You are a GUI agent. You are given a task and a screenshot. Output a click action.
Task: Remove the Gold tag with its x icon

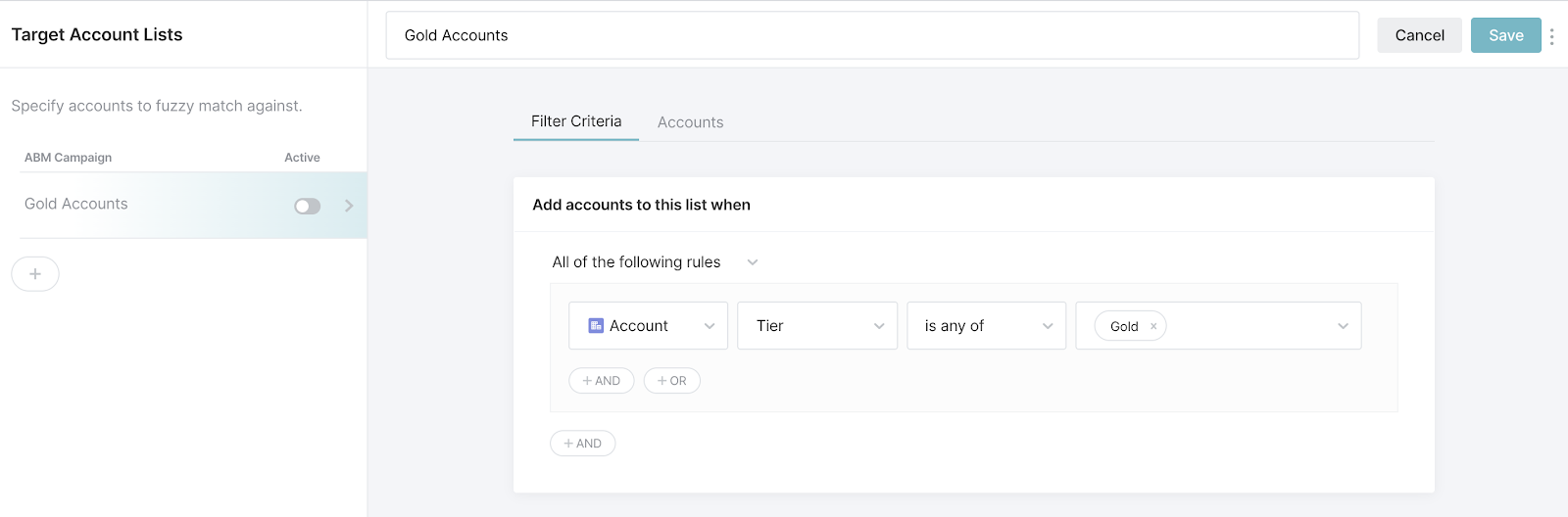[x=1153, y=327]
